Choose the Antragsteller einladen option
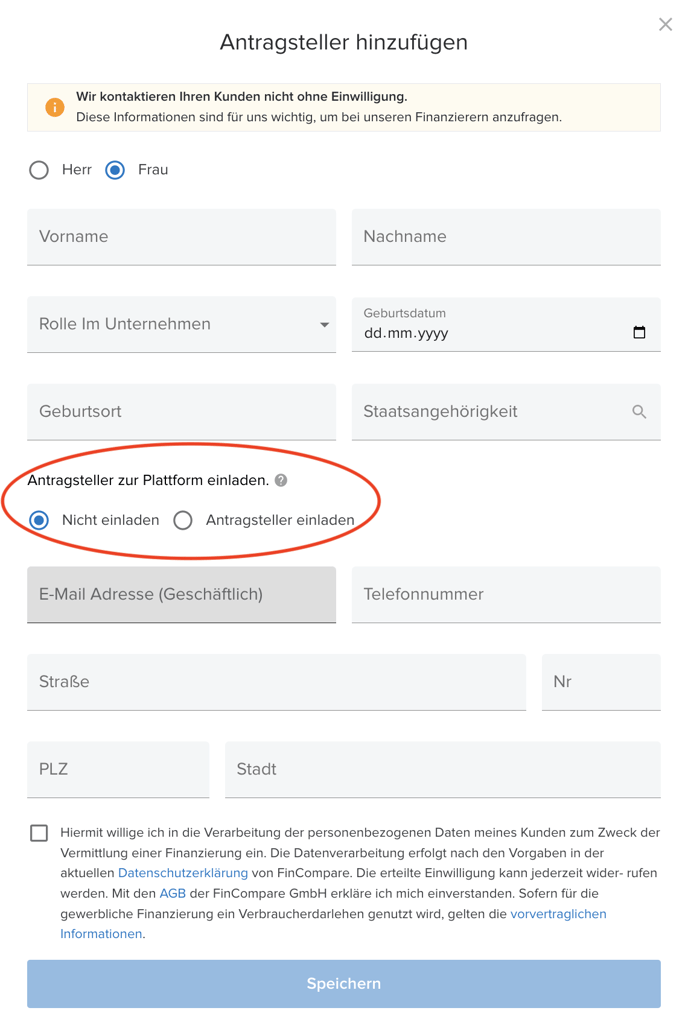 (183, 520)
